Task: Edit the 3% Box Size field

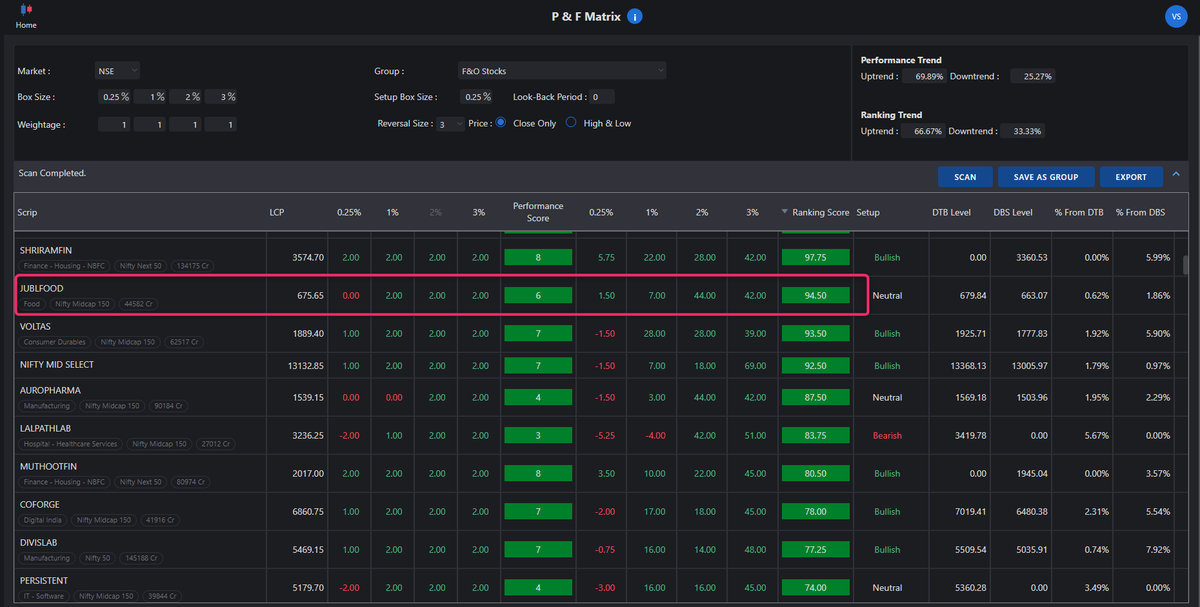Action: pos(222,97)
